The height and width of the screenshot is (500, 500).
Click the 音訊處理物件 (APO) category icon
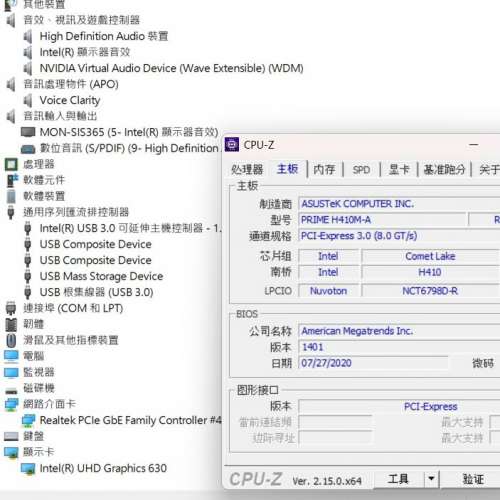tap(11, 84)
